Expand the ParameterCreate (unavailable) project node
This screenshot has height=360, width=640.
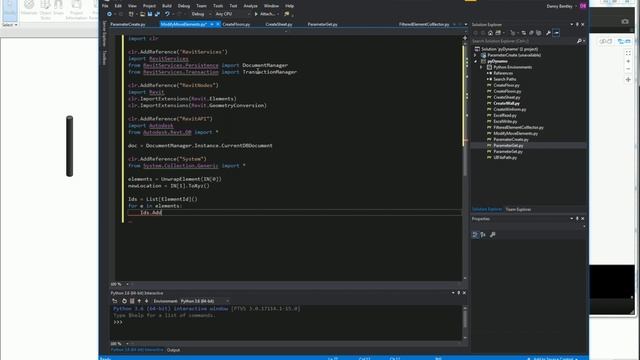(476, 55)
